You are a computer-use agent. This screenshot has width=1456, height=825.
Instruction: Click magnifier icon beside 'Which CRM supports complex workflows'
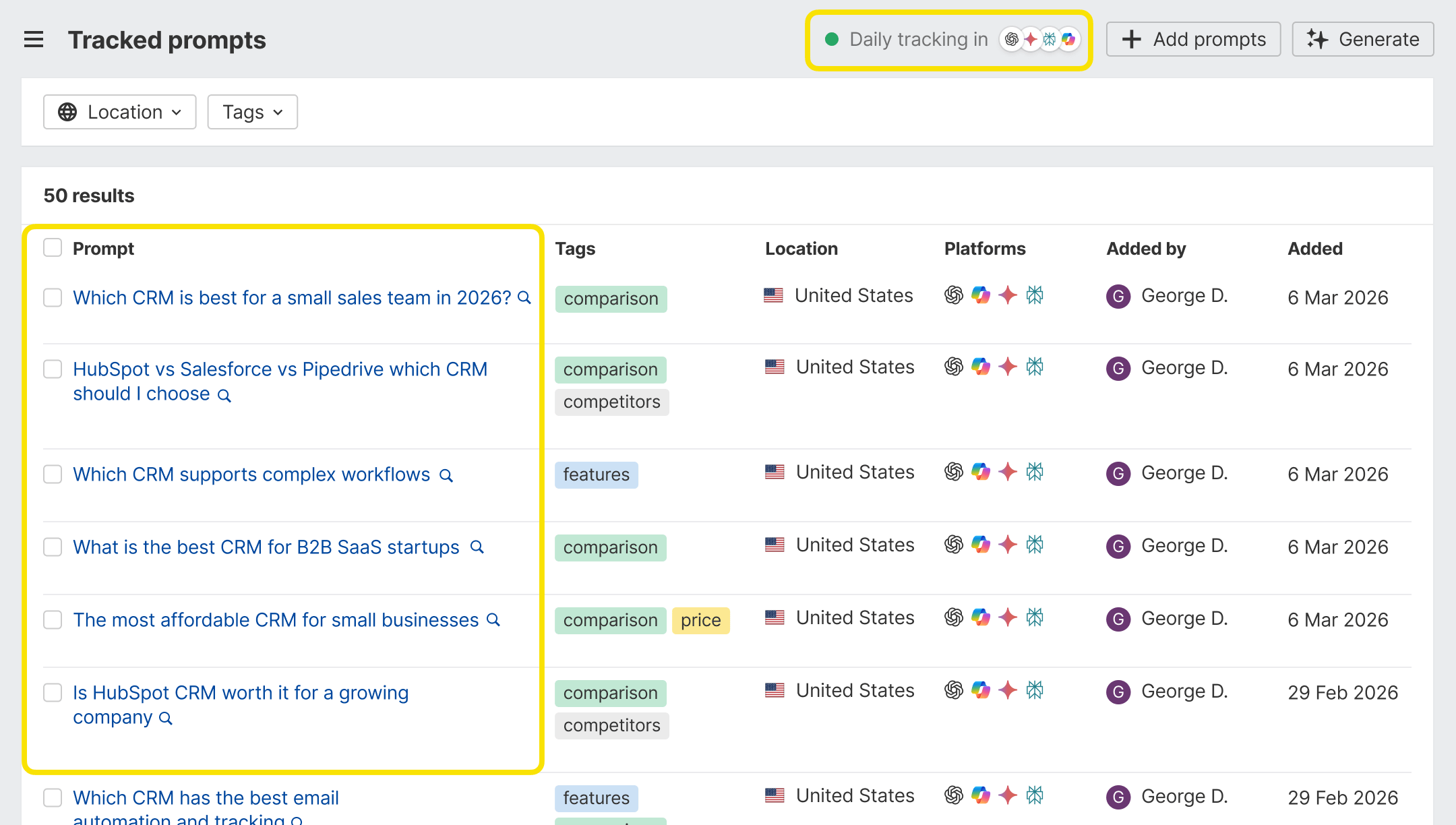(x=446, y=476)
